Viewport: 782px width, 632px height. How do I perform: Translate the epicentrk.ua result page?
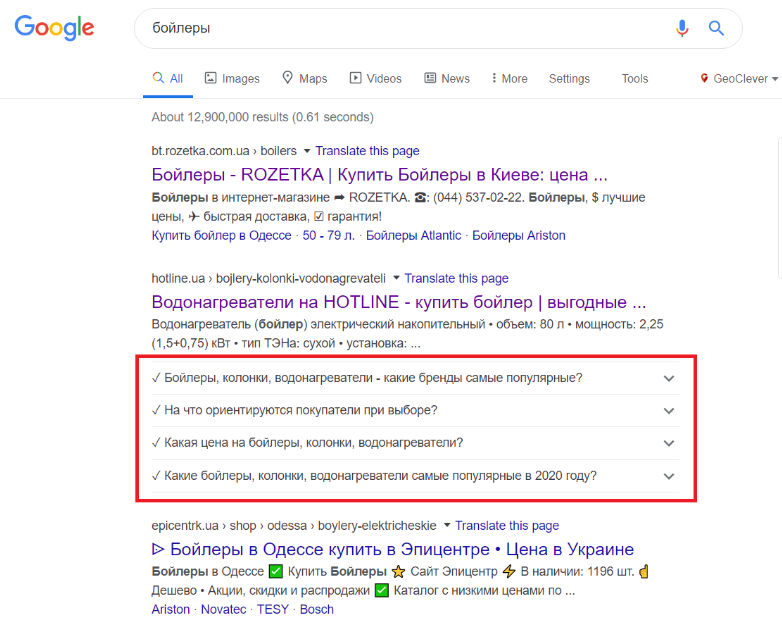[x=507, y=525]
